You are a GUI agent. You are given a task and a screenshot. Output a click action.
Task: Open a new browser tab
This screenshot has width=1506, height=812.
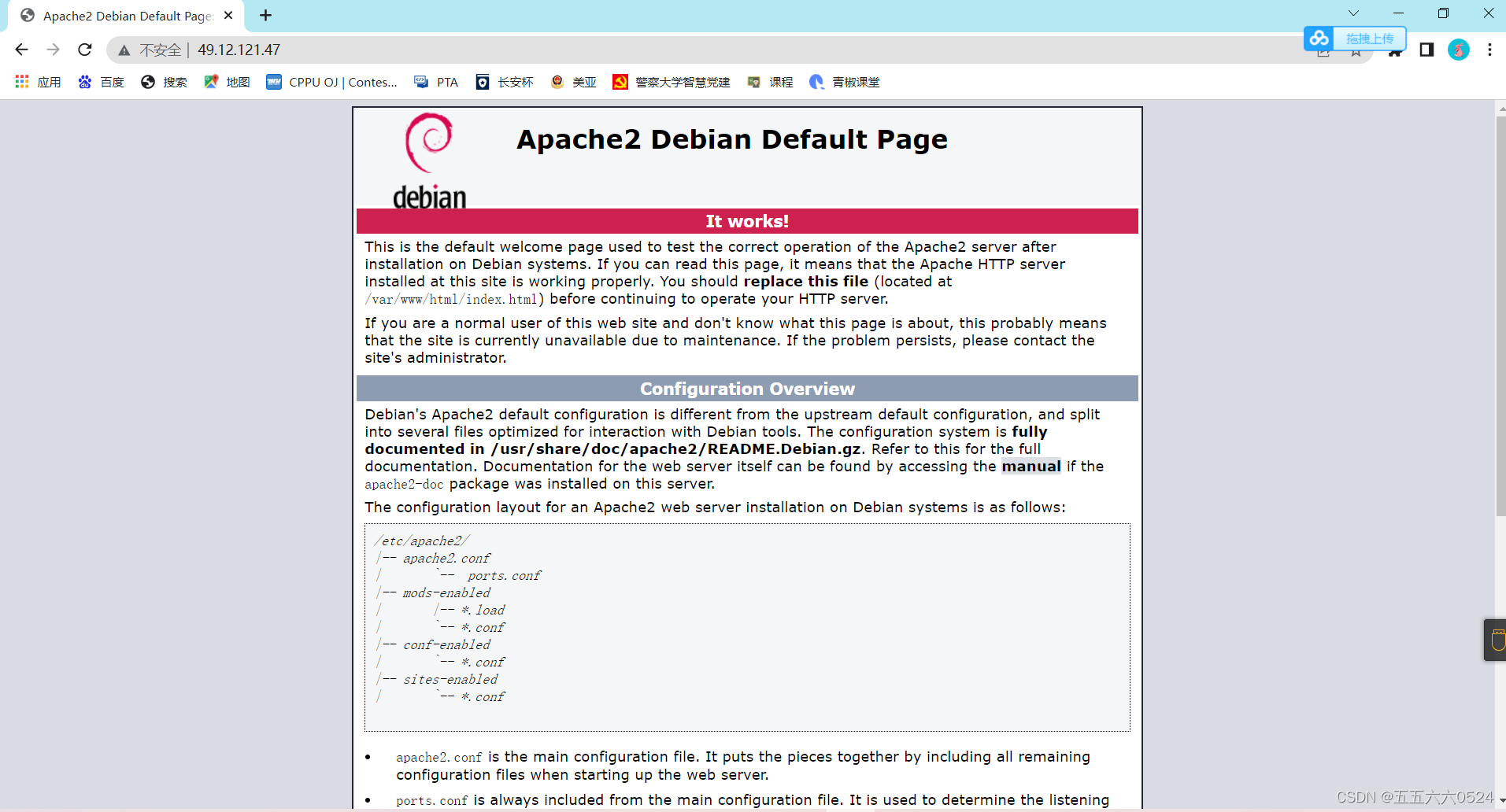click(x=266, y=15)
